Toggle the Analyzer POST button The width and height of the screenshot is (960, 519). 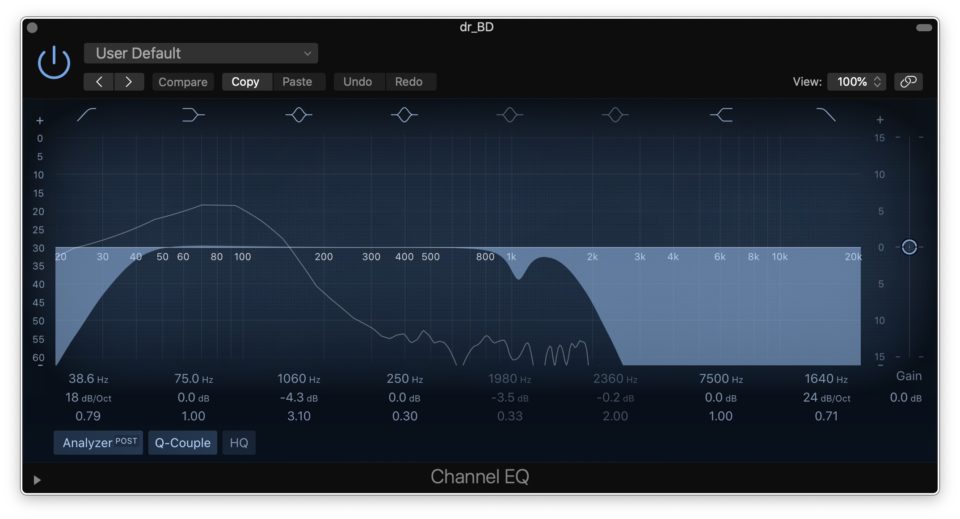[x=99, y=442]
